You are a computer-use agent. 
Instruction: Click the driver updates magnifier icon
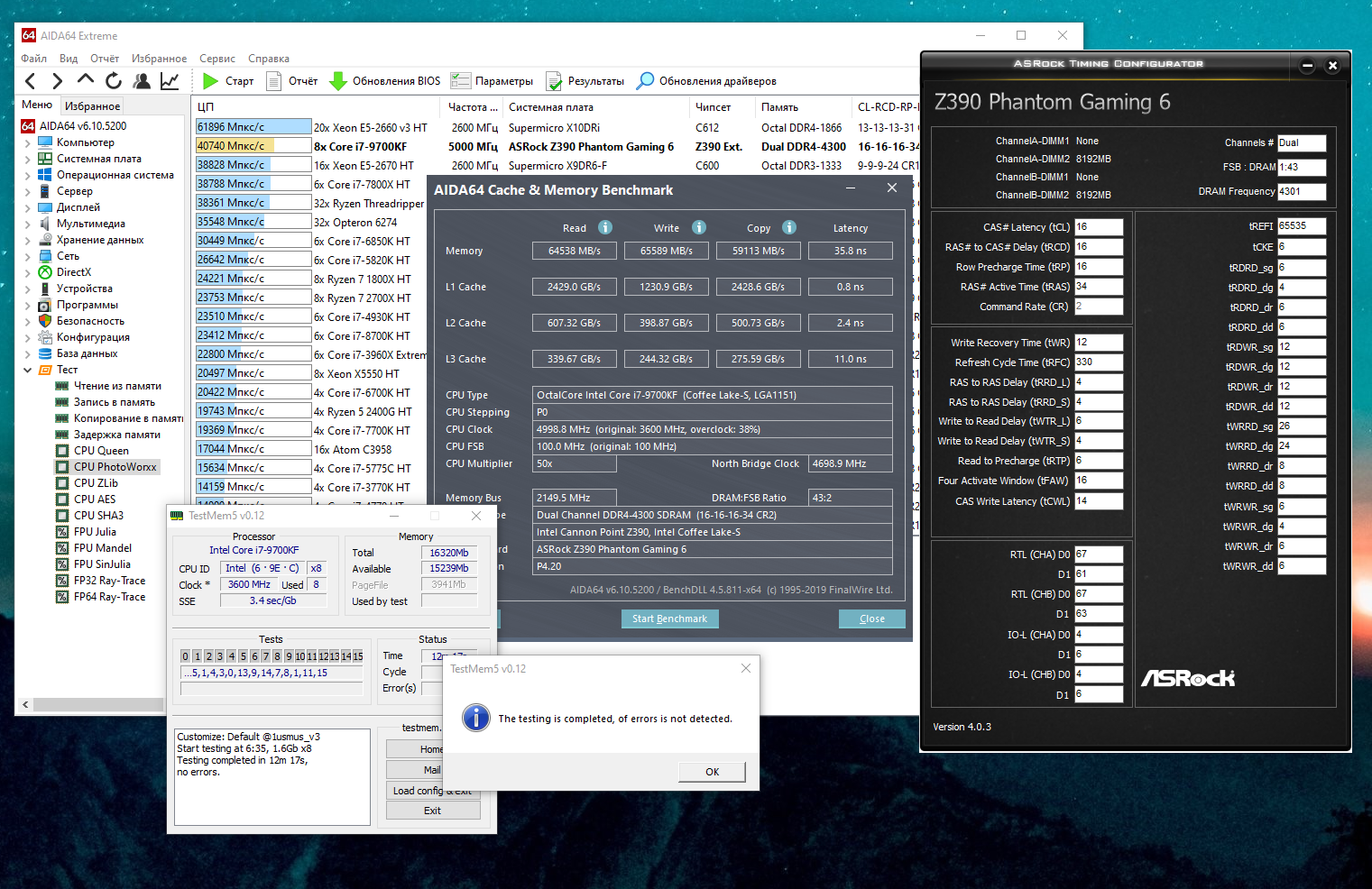tap(645, 81)
